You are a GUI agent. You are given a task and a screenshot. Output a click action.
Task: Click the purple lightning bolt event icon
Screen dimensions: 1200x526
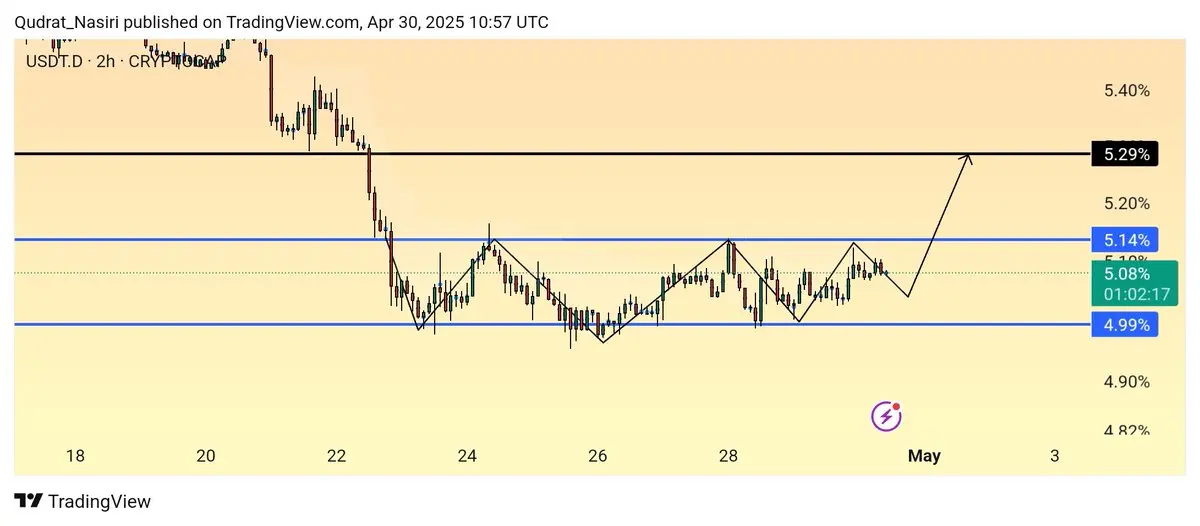pyautogui.click(x=886, y=416)
